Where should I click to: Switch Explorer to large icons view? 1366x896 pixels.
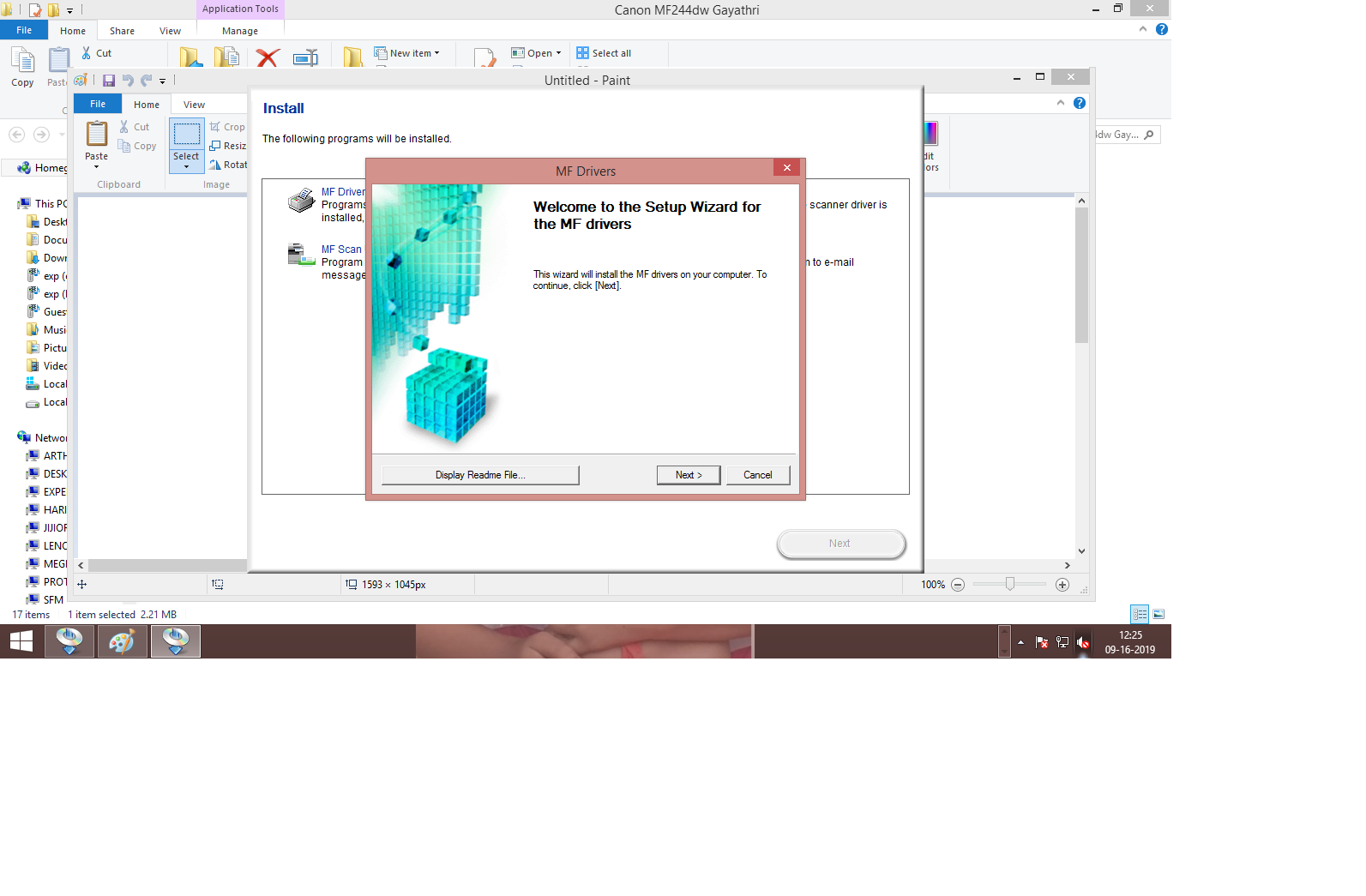click(x=1158, y=614)
